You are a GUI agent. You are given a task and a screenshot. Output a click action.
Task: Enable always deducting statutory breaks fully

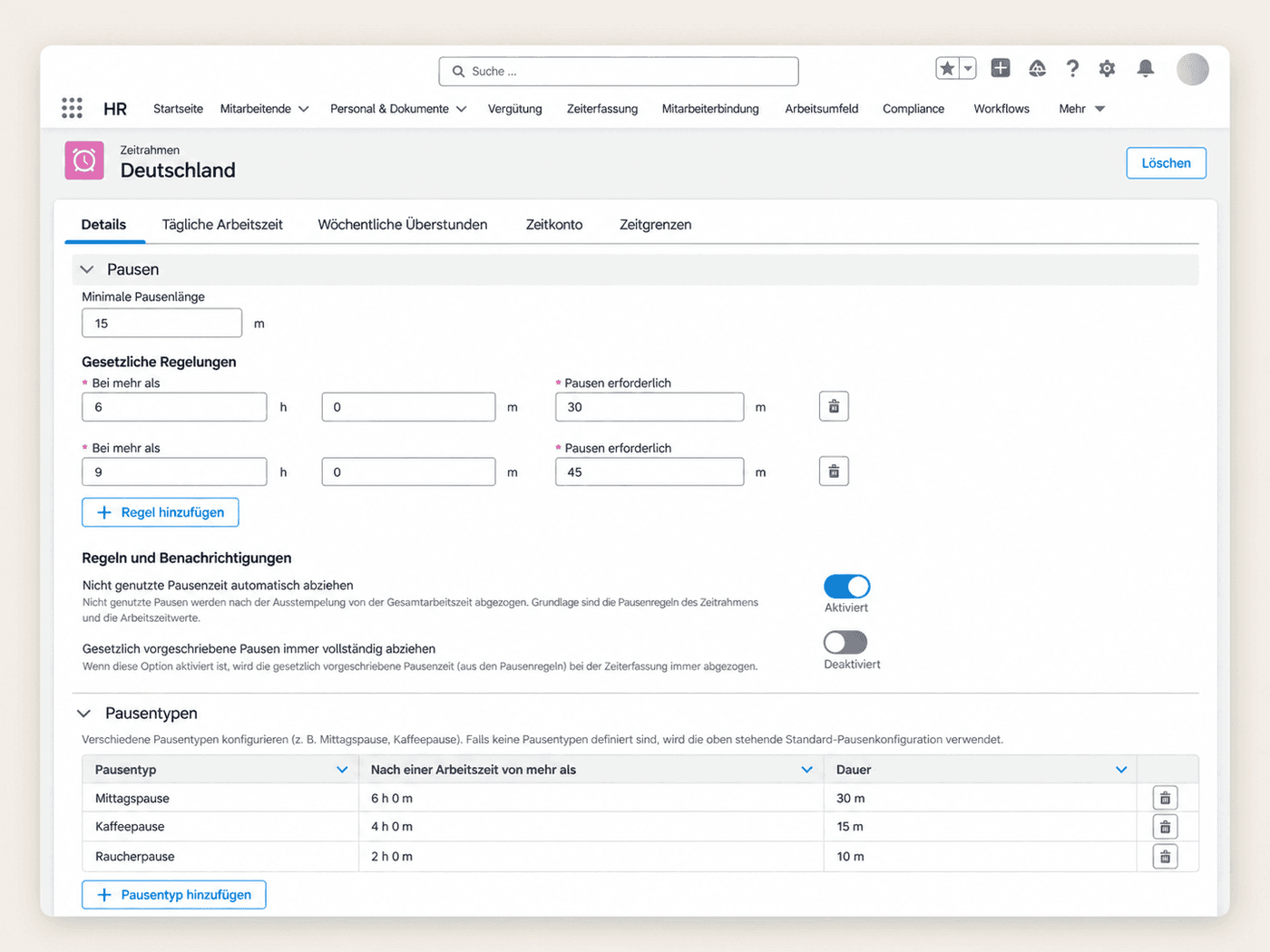(x=845, y=643)
